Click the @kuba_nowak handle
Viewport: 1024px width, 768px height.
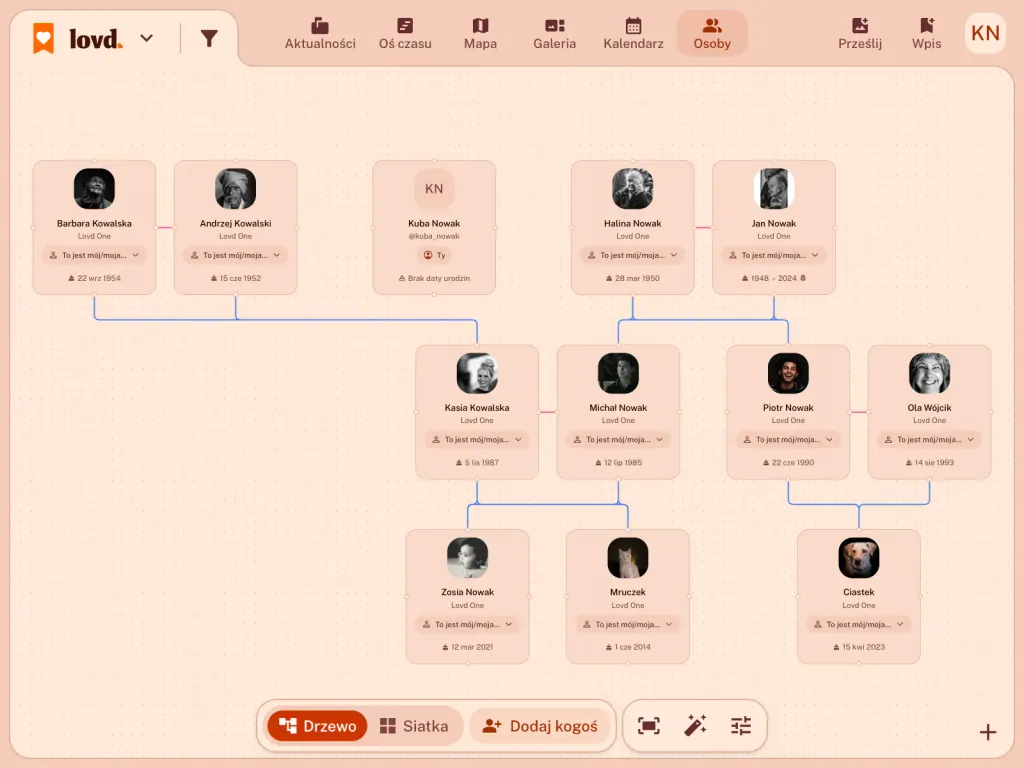point(434,236)
